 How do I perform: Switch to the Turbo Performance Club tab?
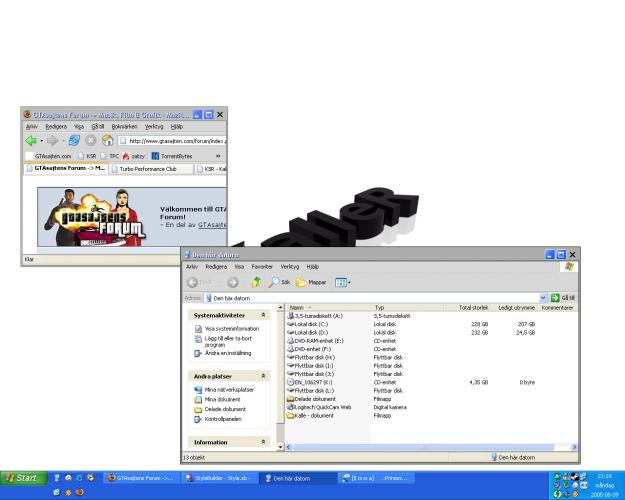pos(149,169)
